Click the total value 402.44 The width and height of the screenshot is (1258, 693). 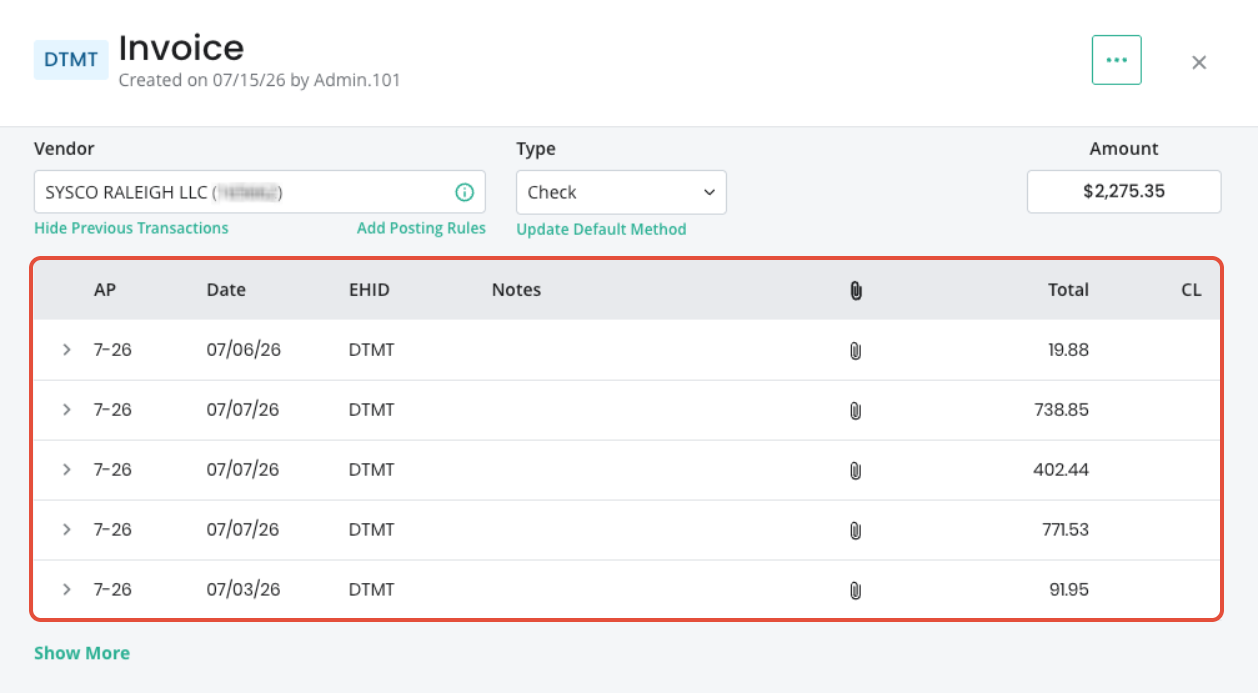click(1061, 470)
